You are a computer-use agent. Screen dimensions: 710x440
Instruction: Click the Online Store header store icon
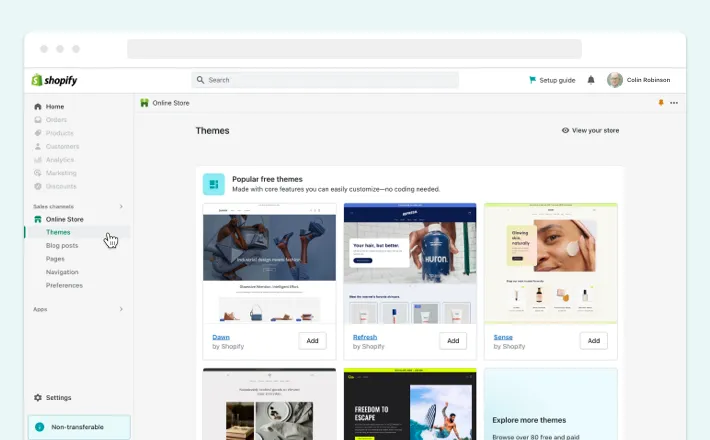pos(144,103)
